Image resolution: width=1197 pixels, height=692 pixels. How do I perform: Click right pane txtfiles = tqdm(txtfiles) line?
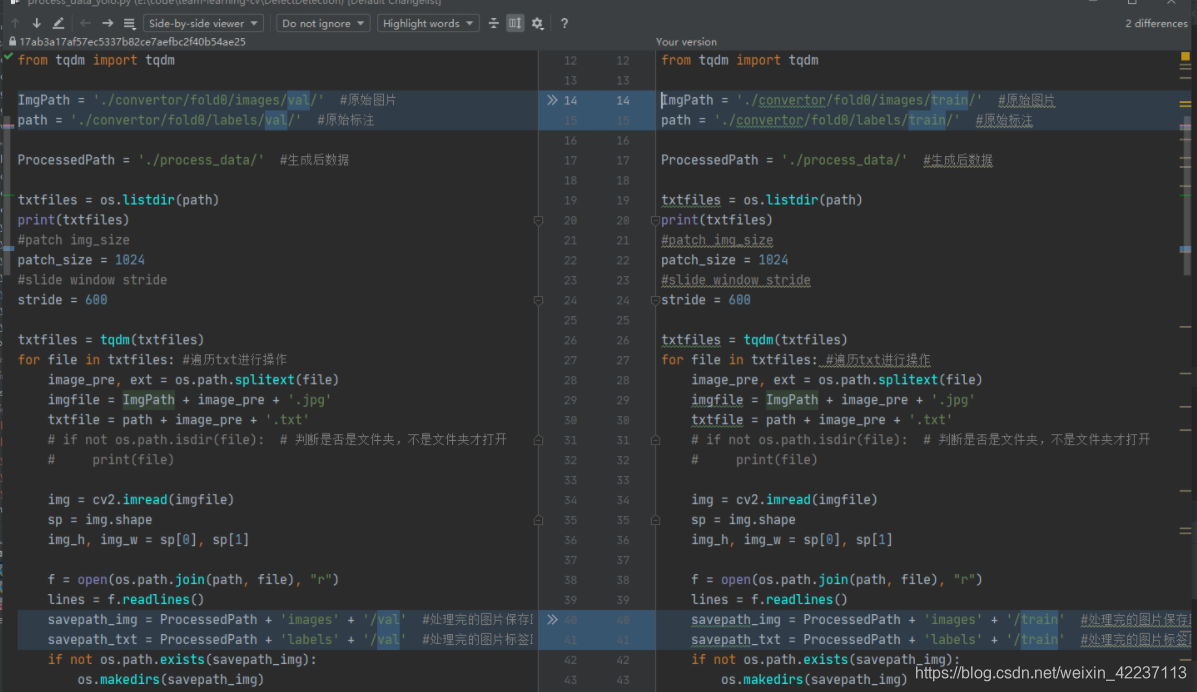point(754,340)
